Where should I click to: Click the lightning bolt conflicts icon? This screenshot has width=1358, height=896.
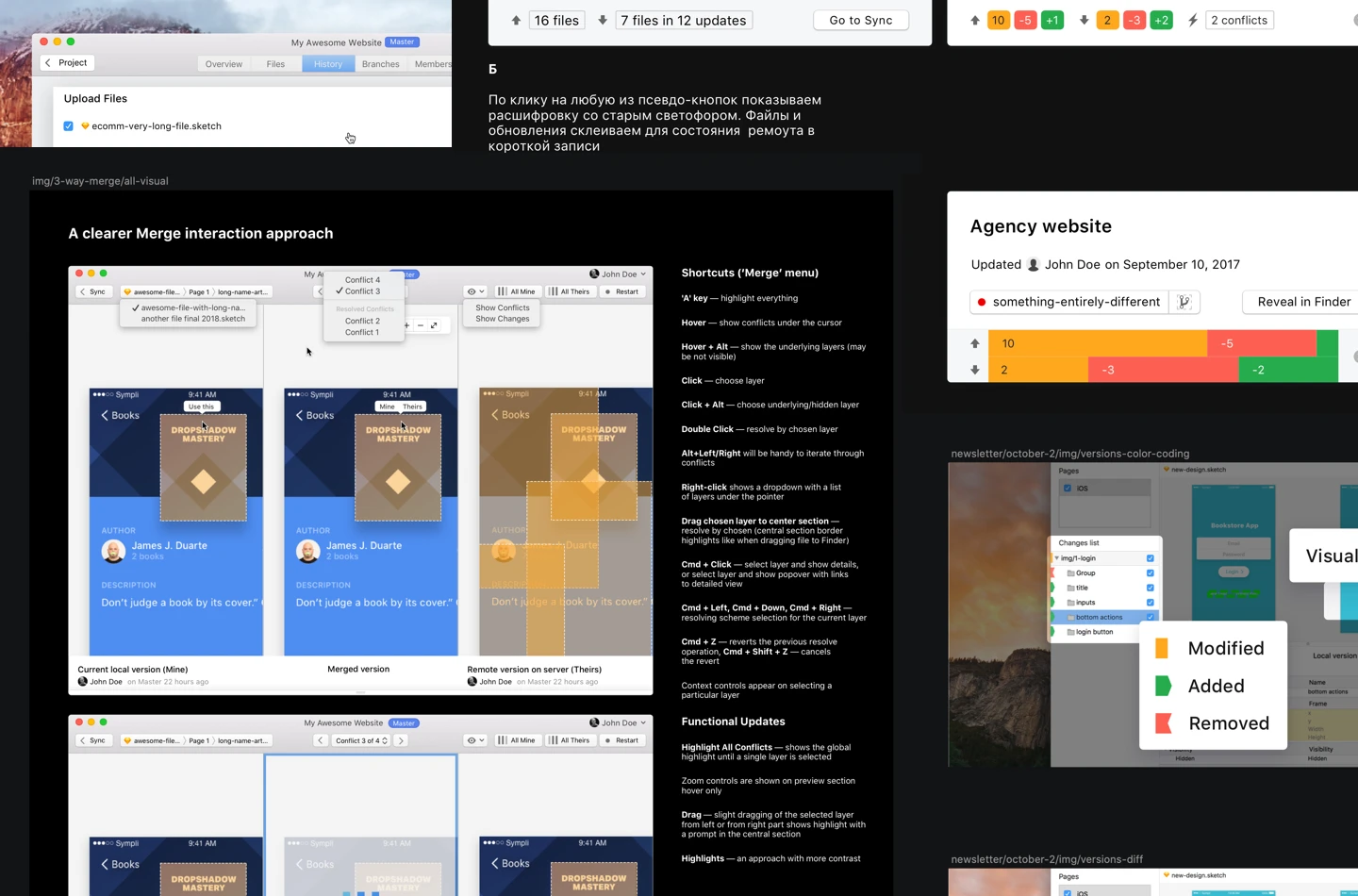point(1193,20)
